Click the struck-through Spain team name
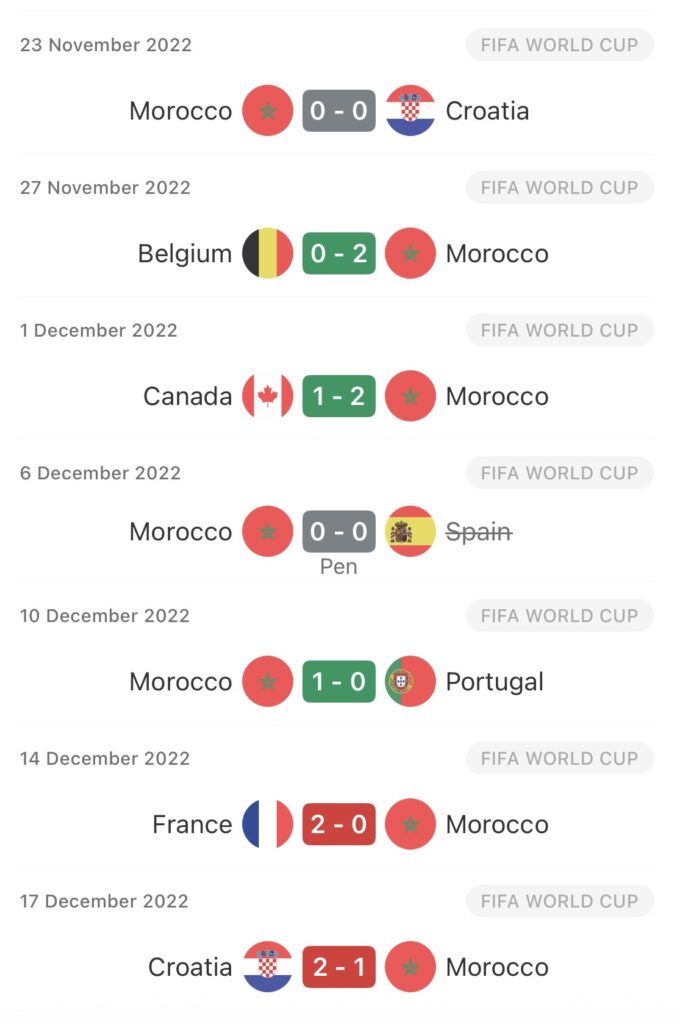The image size is (680, 1024). 479,532
